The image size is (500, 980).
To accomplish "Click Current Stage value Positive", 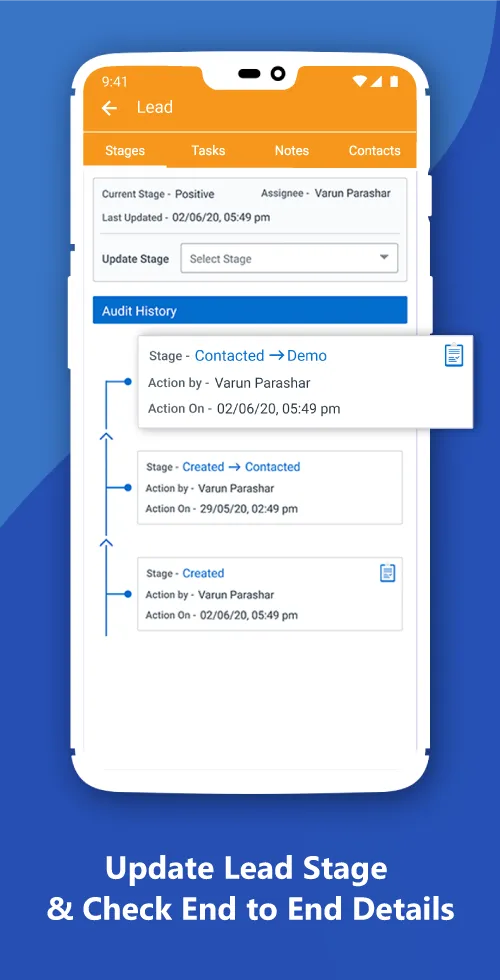I will point(194,194).
